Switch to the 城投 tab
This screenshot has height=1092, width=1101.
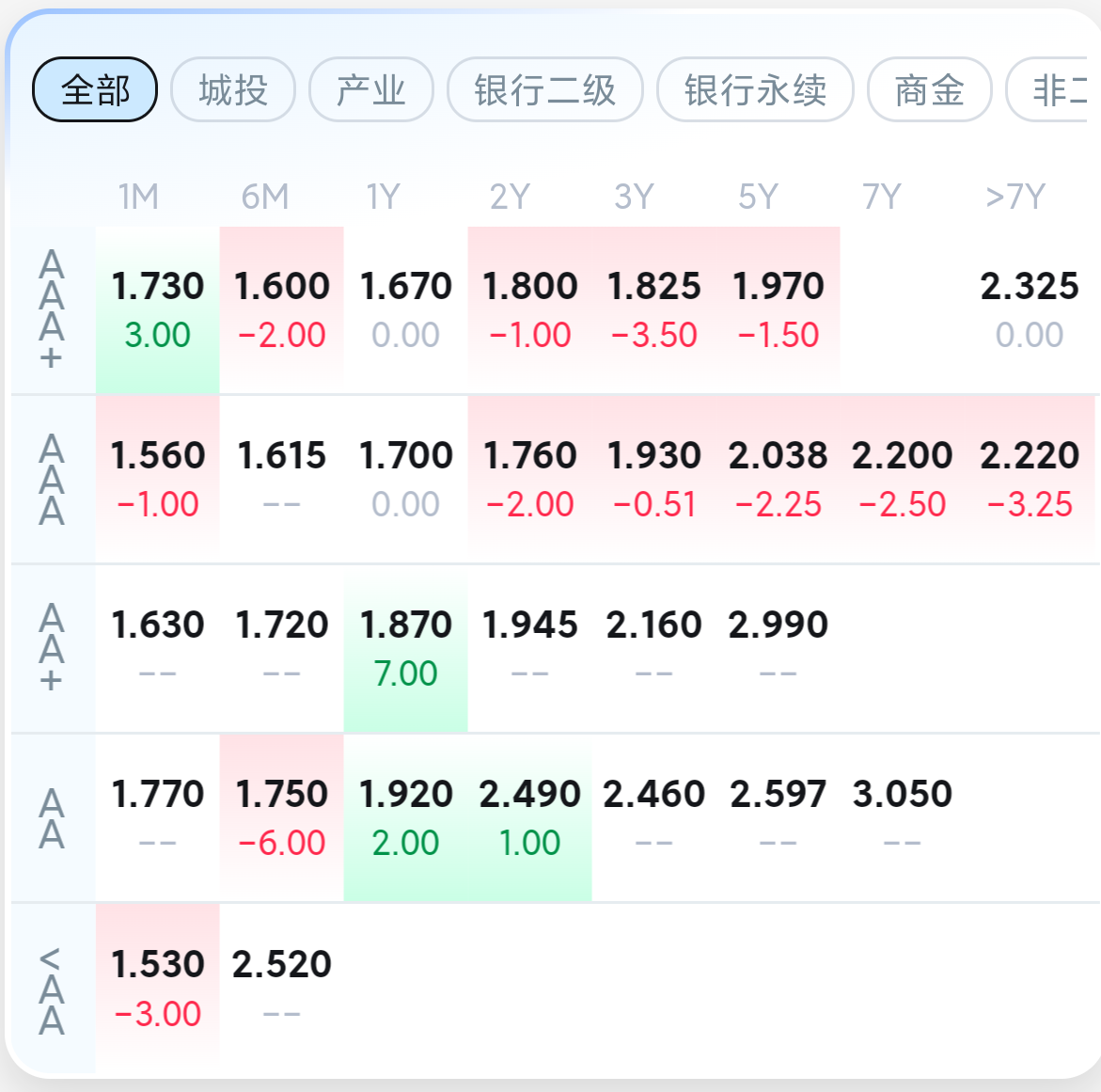pyautogui.click(x=233, y=90)
